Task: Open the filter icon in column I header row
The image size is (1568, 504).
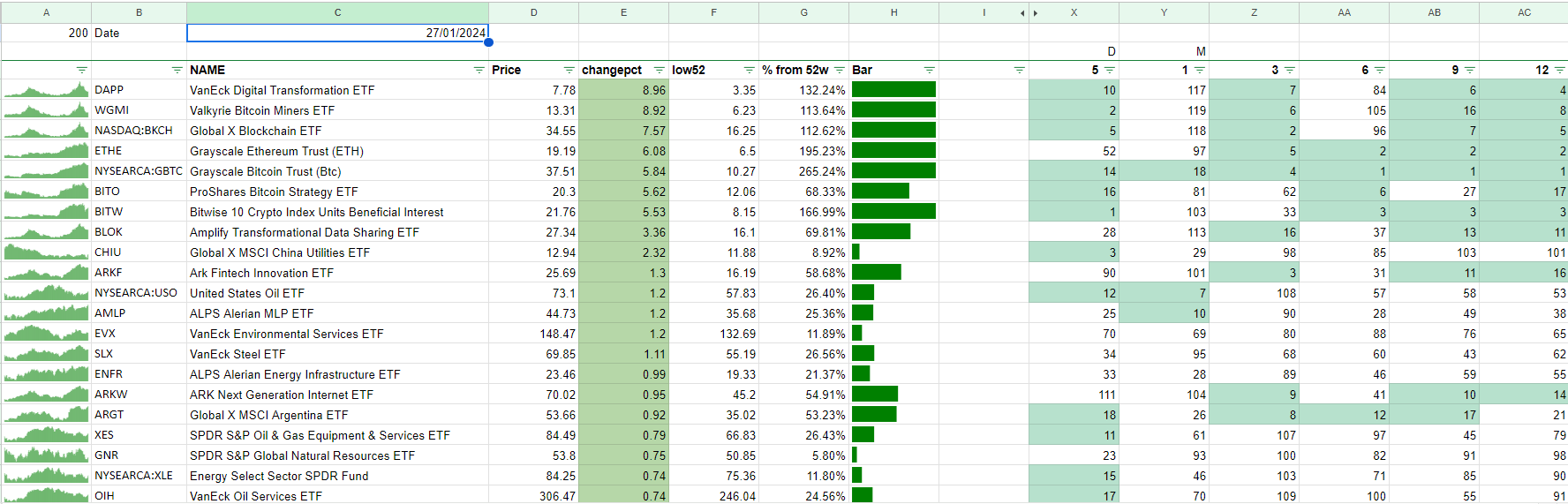Action: [x=1019, y=70]
